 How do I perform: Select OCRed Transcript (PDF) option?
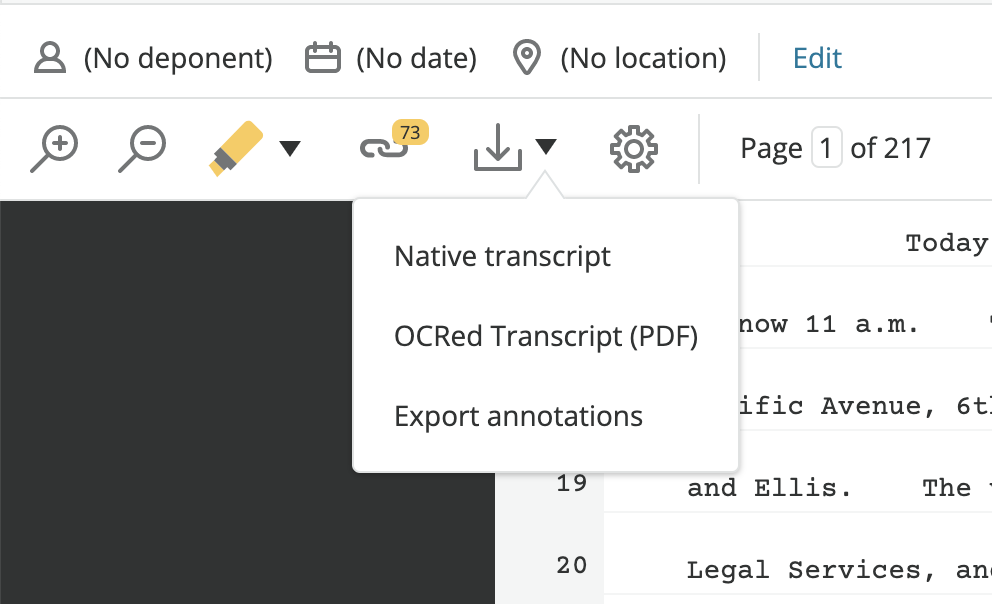(545, 336)
